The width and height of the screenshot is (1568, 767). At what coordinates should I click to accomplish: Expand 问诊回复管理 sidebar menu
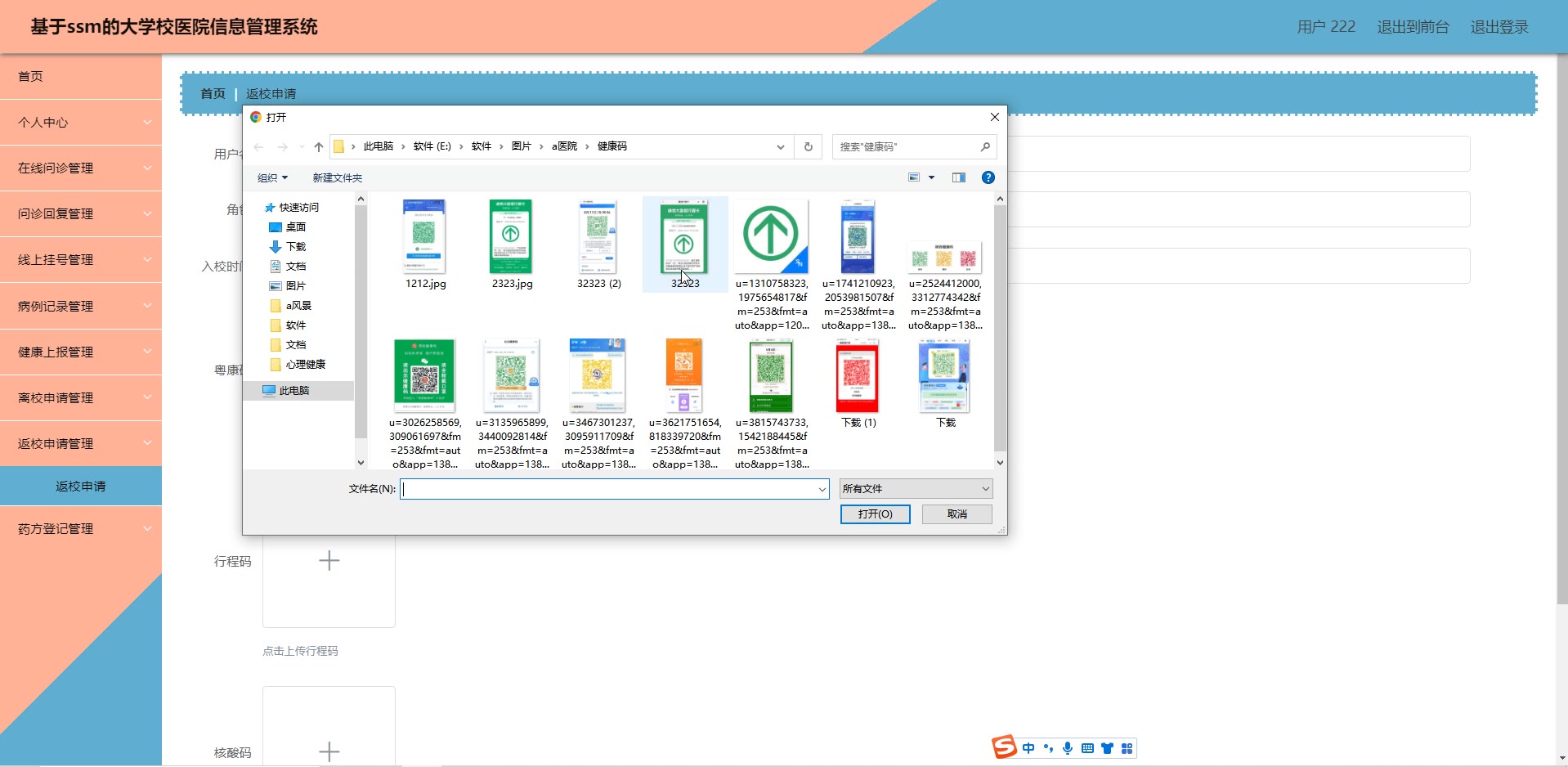click(x=81, y=213)
